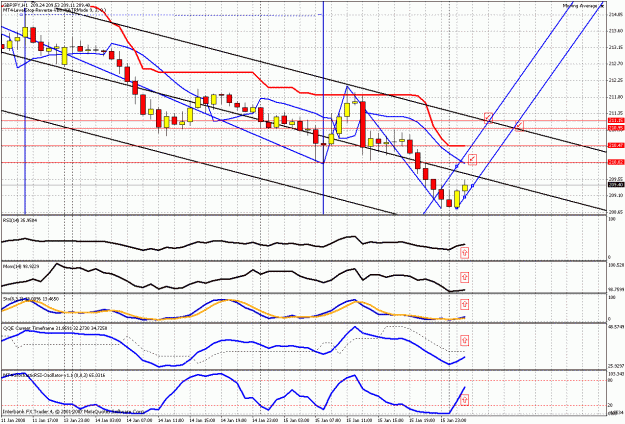Click the GBPJPY,H1 chart title text
The height and width of the screenshot is (424, 625).
(15, 6)
